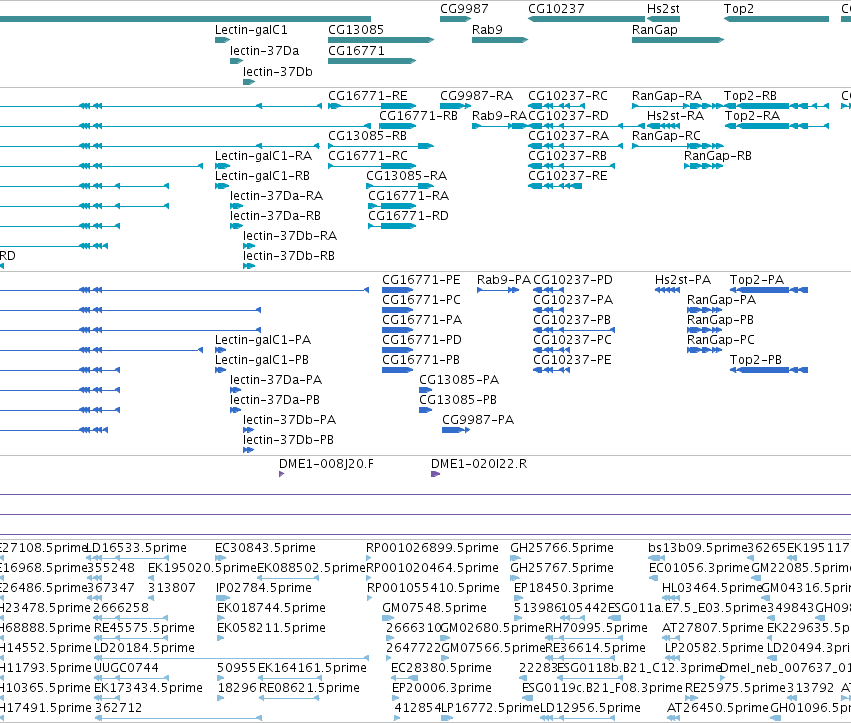
Task: Click the CG16771-PE protein label
Action: coord(421,280)
